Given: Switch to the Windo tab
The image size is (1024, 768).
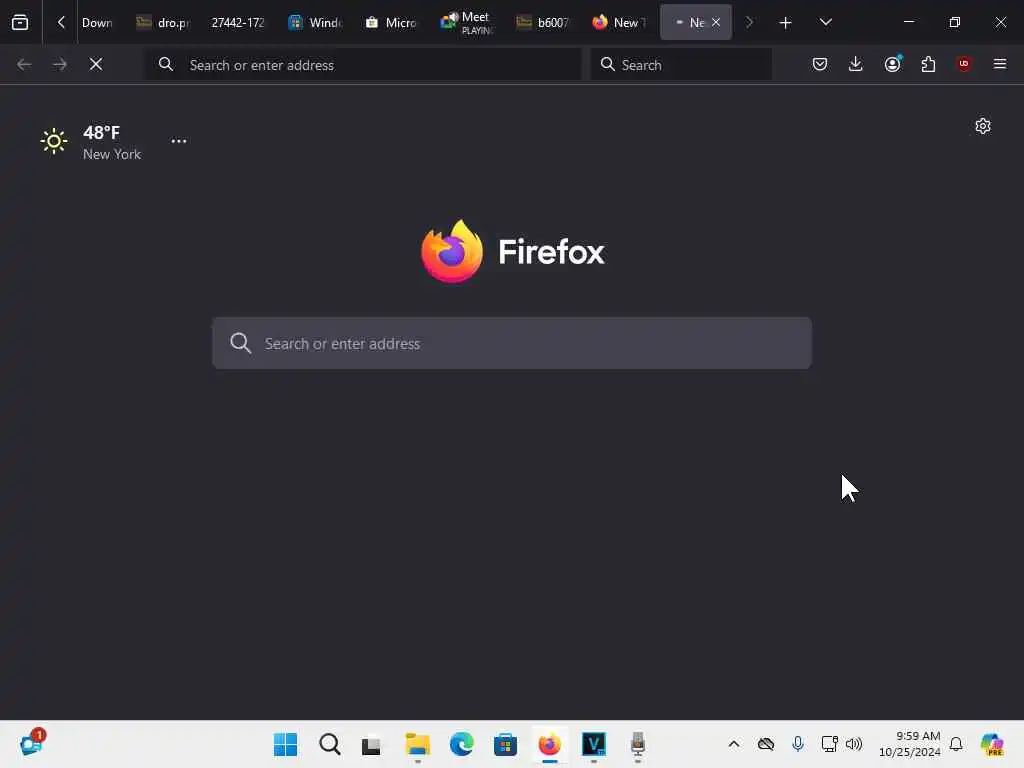Looking at the screenshot, I should (315, 22).
